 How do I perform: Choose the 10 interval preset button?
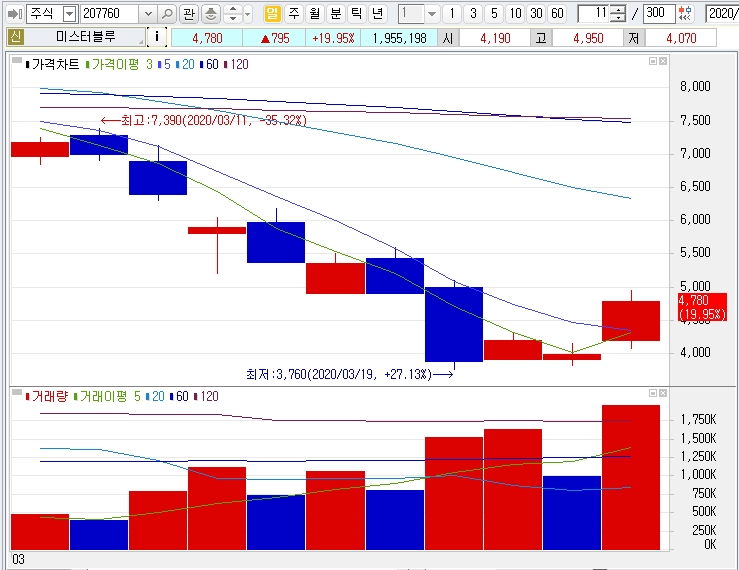(x=515, y=13)
